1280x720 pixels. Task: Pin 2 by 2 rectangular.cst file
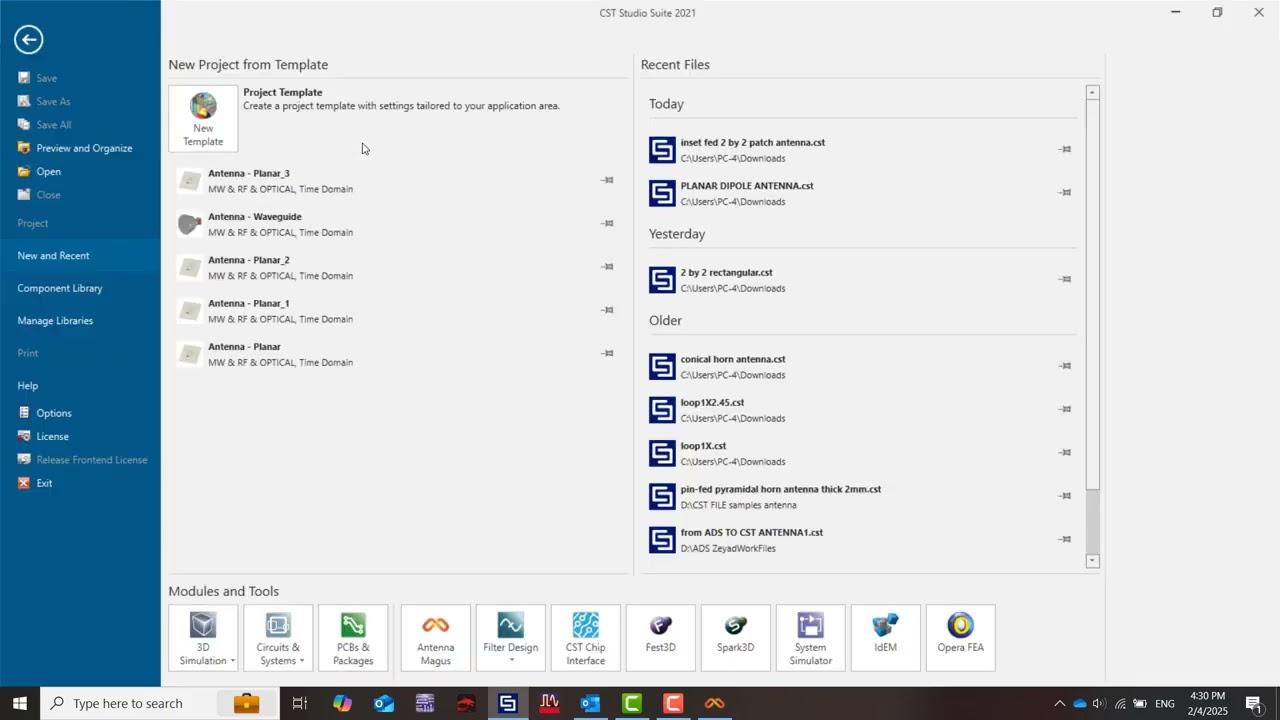pyautogui.click(x=1065, y=279)
